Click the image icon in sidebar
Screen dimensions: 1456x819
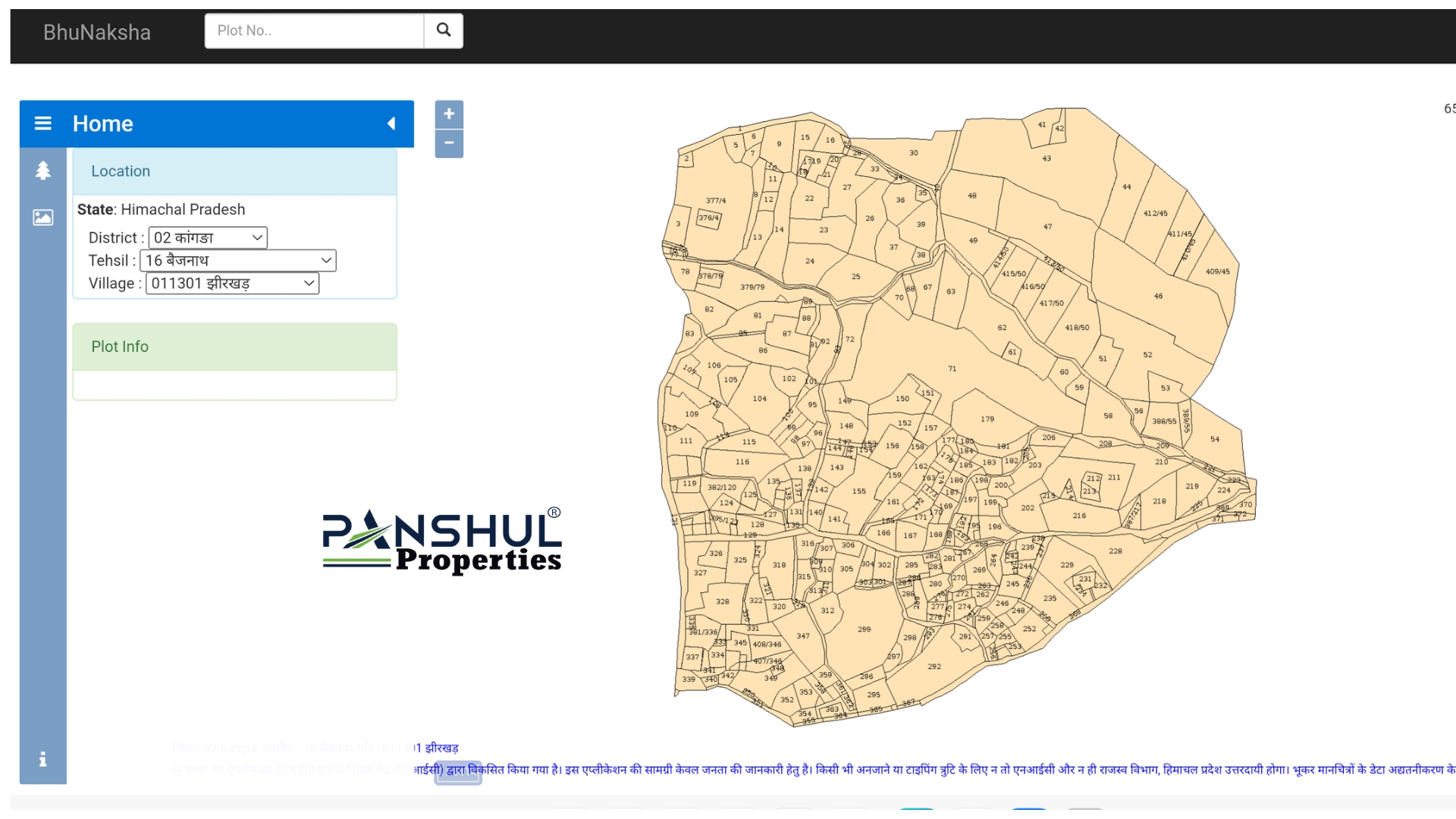[x=43, y=218]
